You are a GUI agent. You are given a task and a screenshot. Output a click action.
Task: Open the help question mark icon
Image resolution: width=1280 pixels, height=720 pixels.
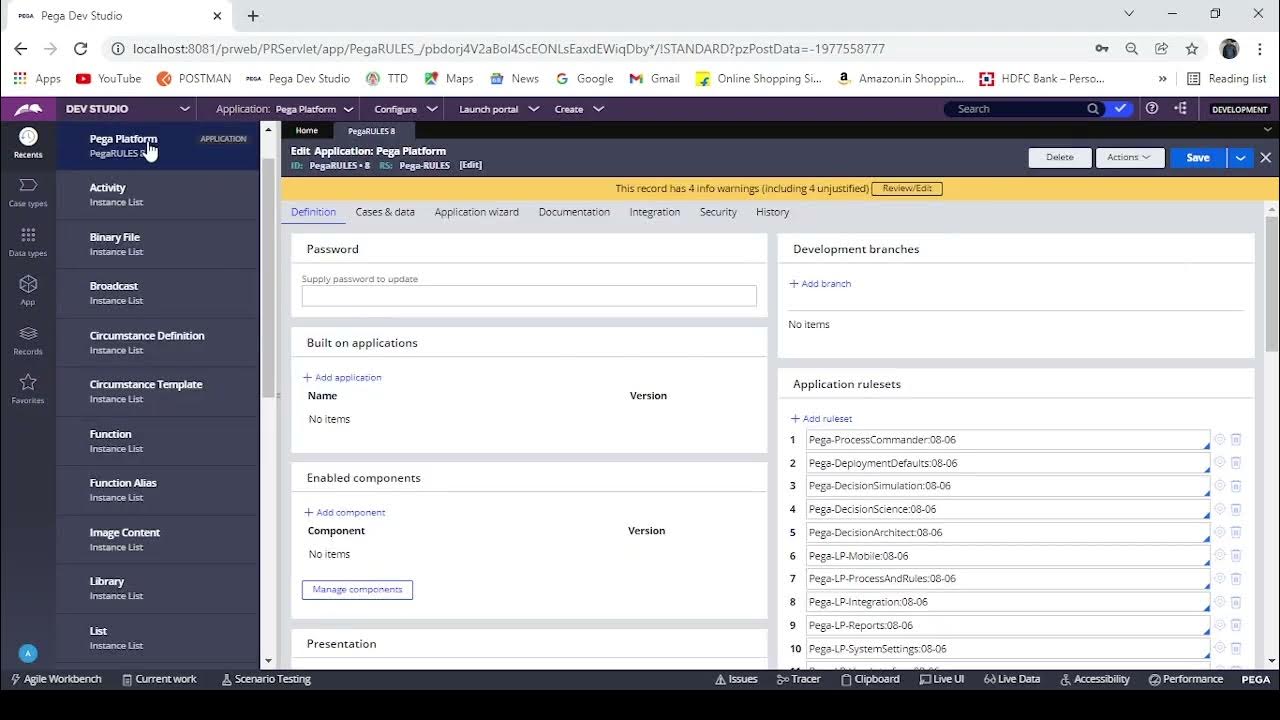click(1152, 108)
